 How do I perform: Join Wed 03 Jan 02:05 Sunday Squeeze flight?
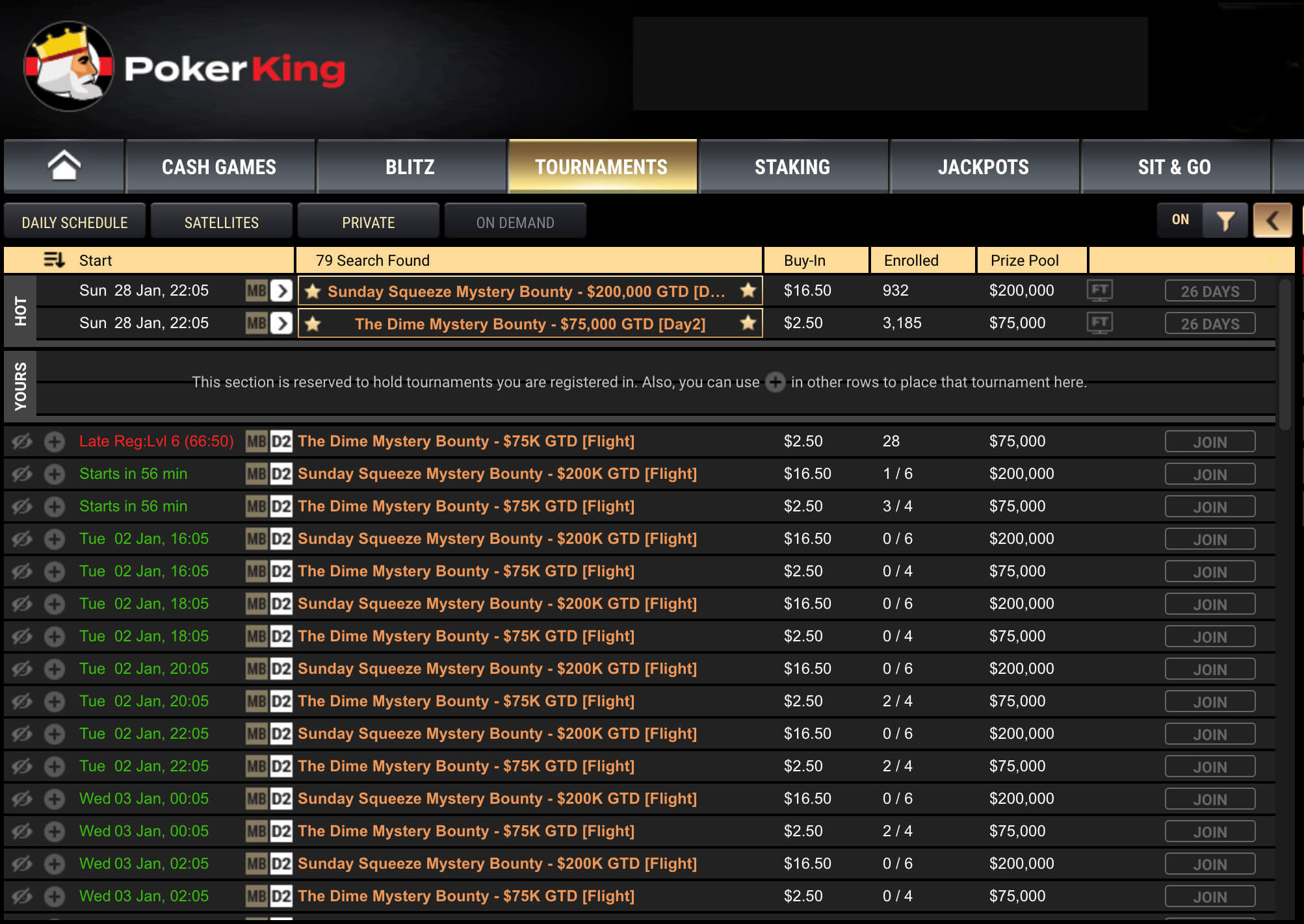(x=1209, y=864)
